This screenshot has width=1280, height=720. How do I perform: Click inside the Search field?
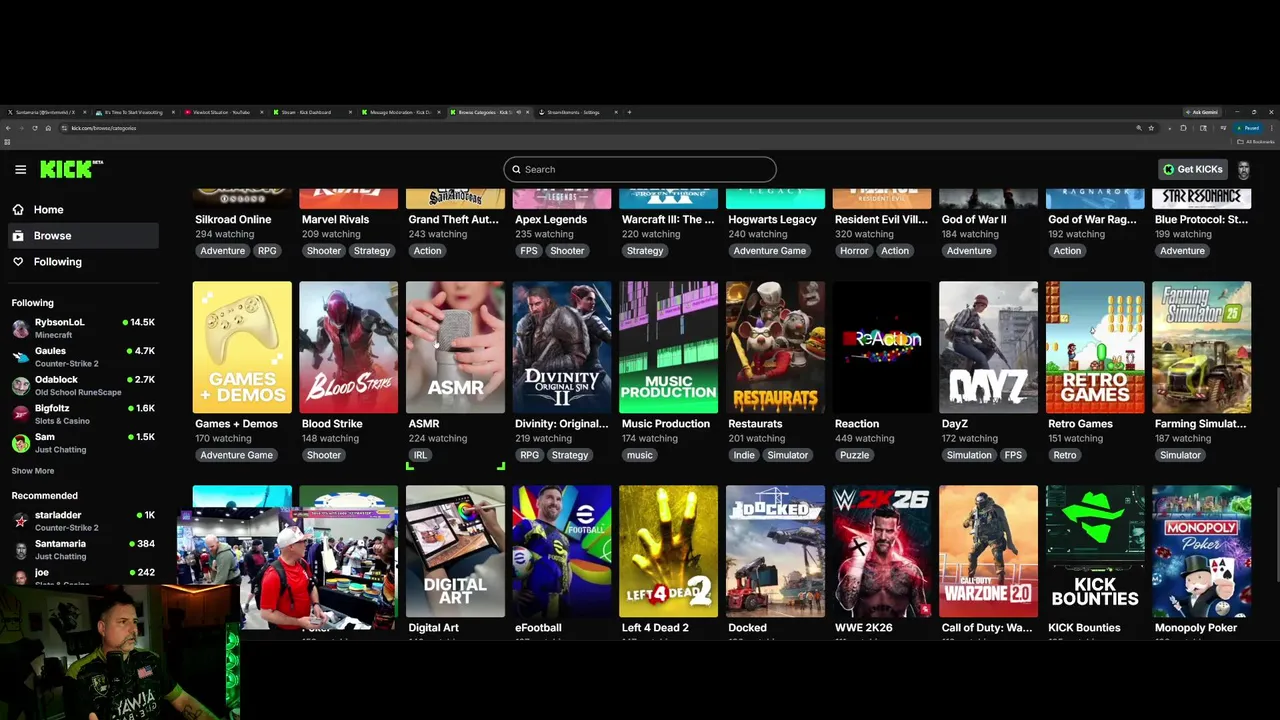[x=640, y=169]
